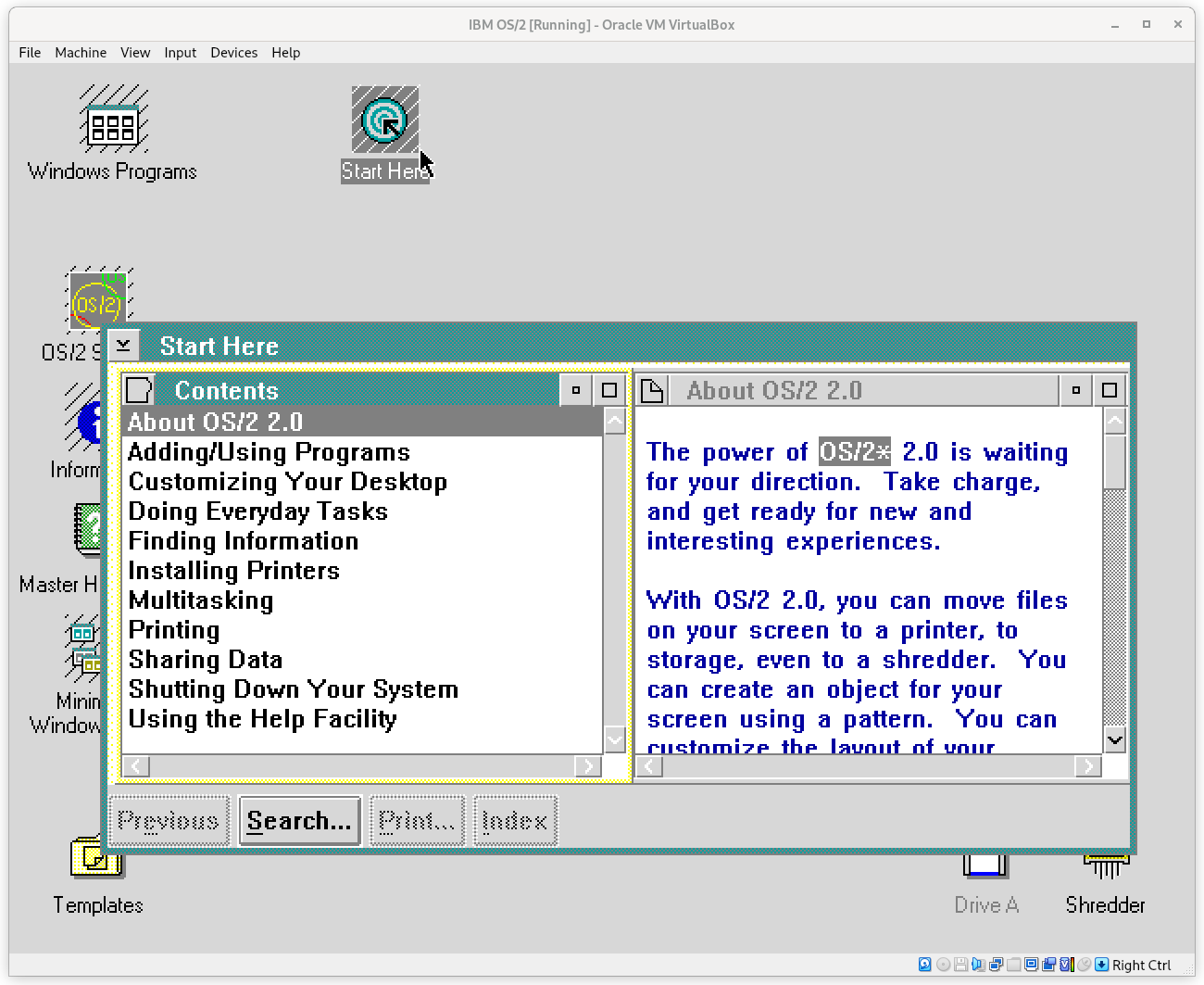
Task: Click Contents pane scrollbar down arrow
Action: point(615,739)
